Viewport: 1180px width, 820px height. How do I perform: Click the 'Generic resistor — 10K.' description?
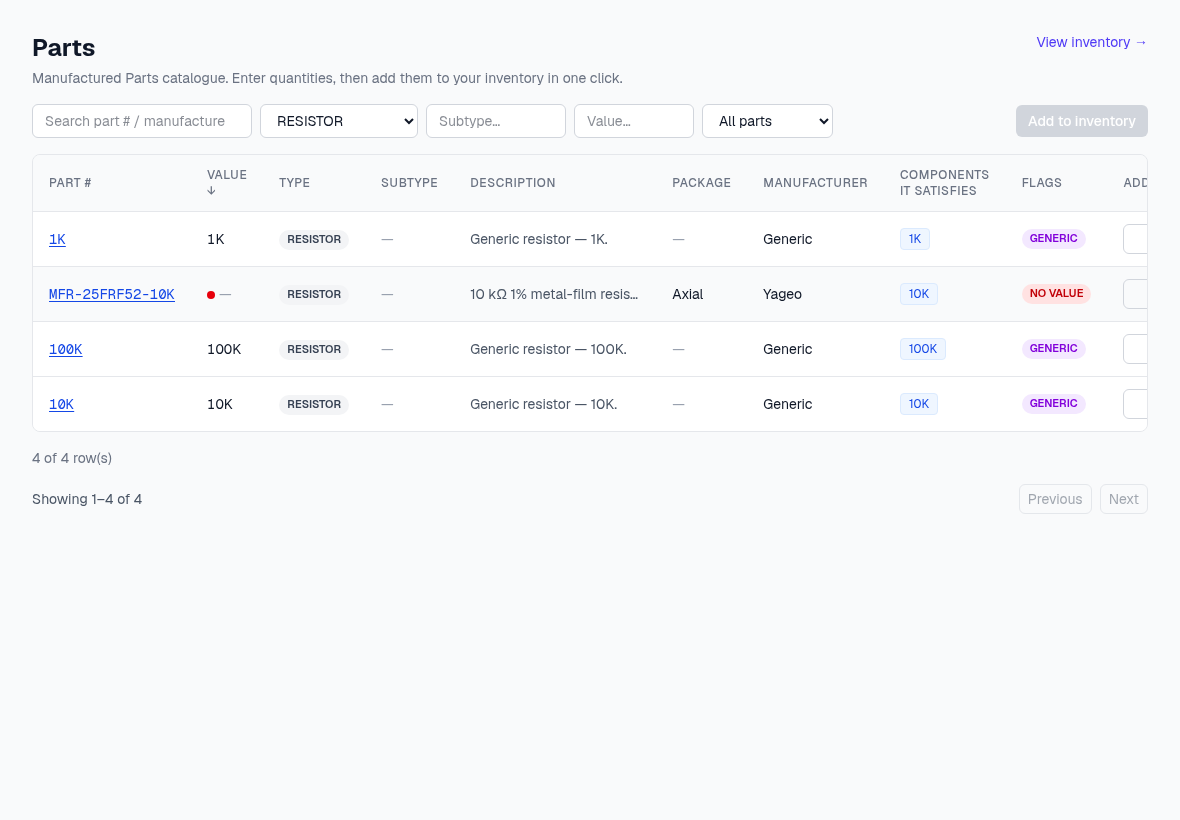[543, 404]
